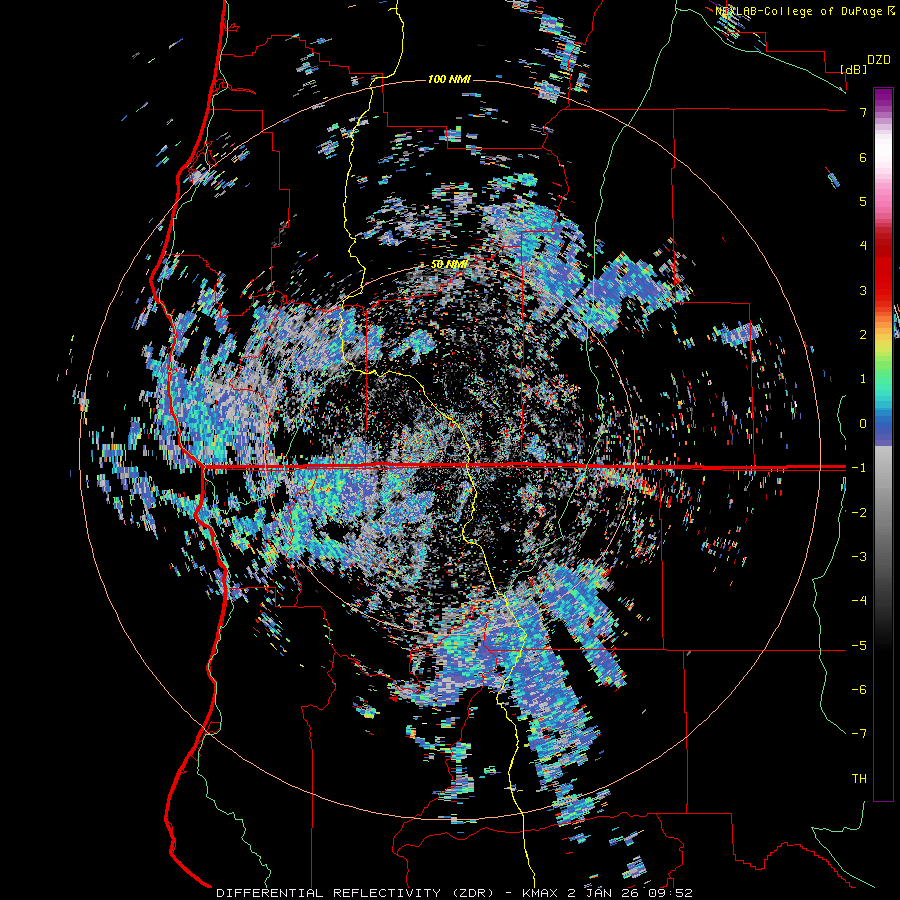Click the 3 value on the color scale
This screenshot has height=900, width=900.
tap(863, 290)
